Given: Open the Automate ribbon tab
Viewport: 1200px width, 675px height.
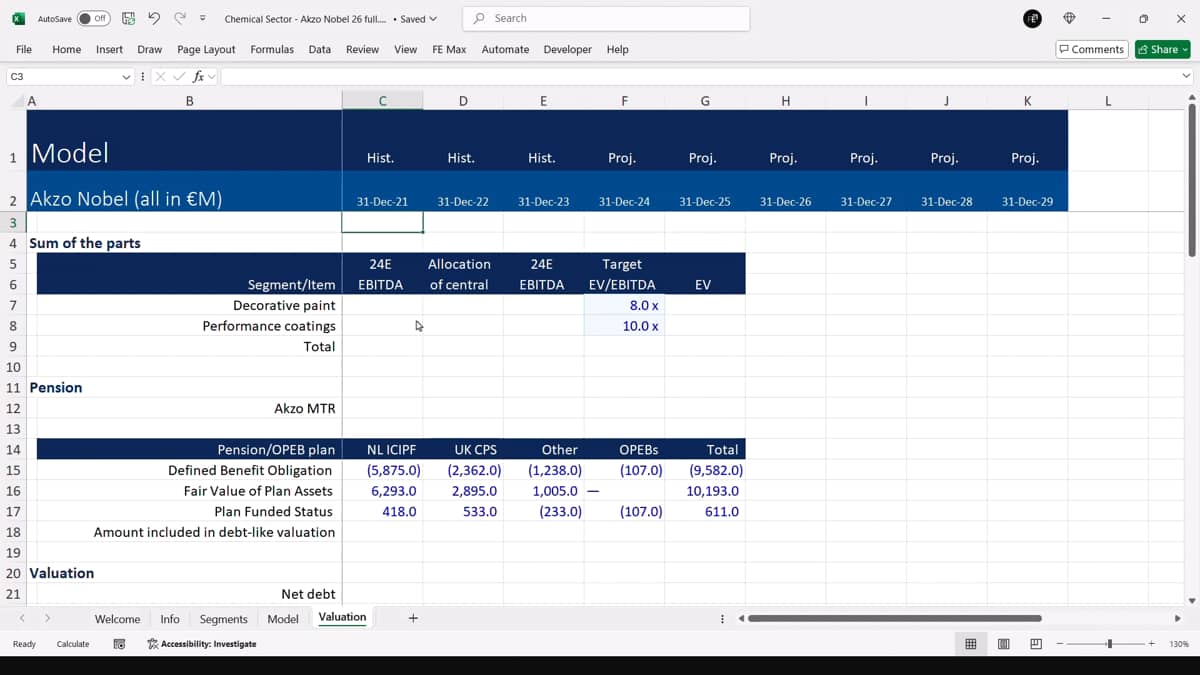Looking at the screenshot, I should (505, 49).
